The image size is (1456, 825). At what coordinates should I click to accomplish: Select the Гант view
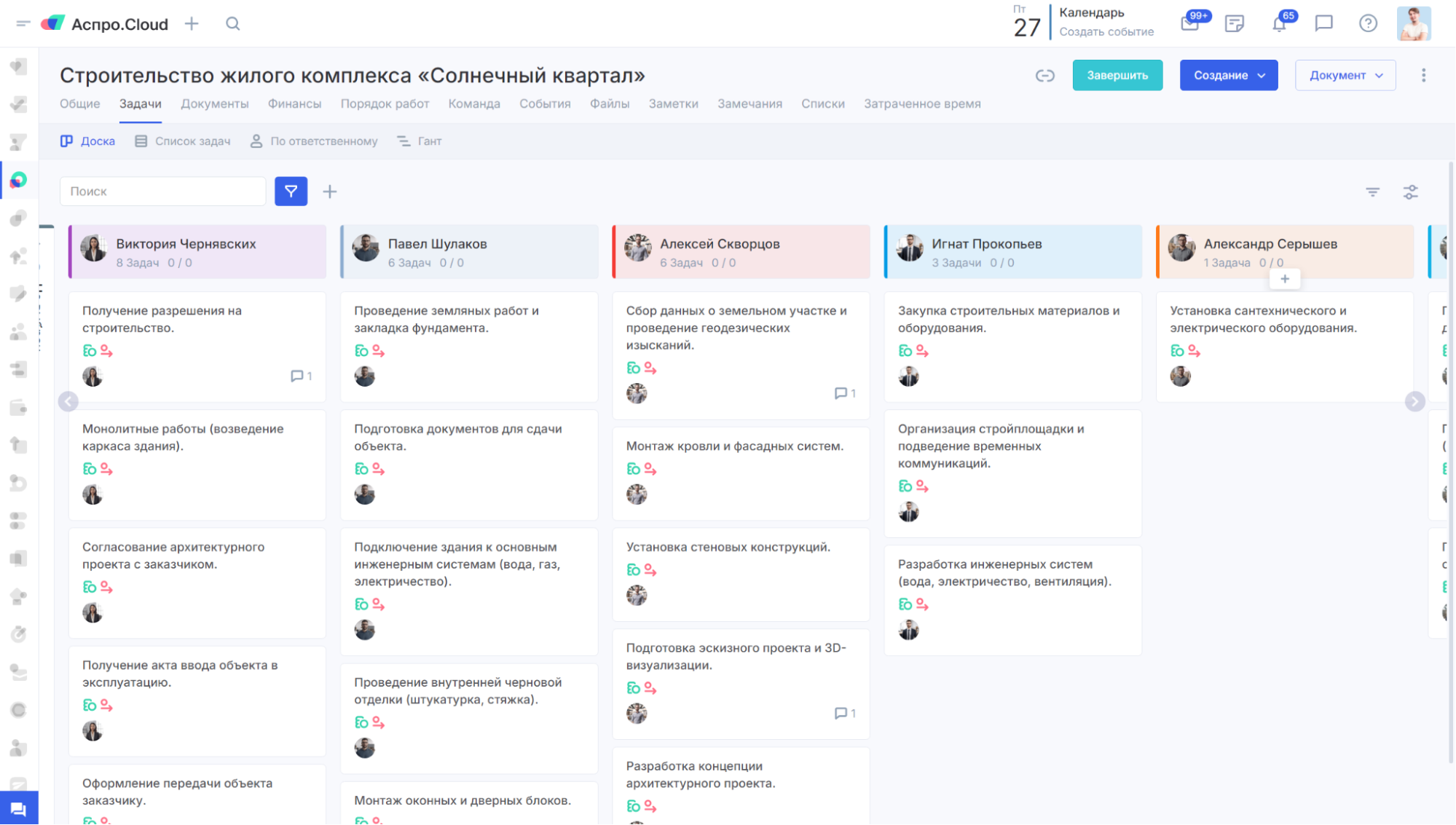(420, 141)
